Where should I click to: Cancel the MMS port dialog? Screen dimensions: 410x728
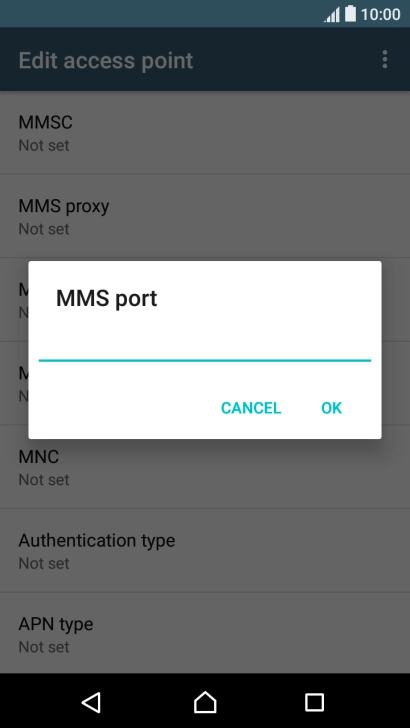click(251, 408)
